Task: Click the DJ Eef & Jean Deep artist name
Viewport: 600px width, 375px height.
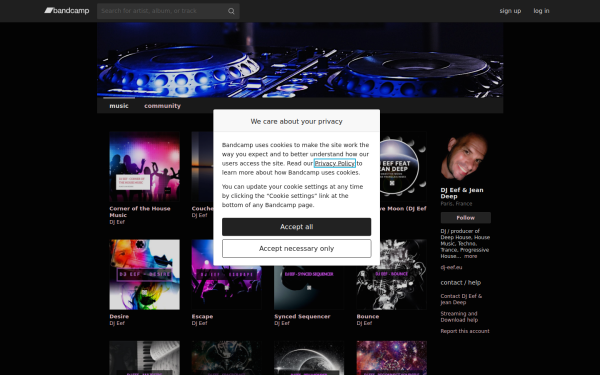Action: (462, 193)
